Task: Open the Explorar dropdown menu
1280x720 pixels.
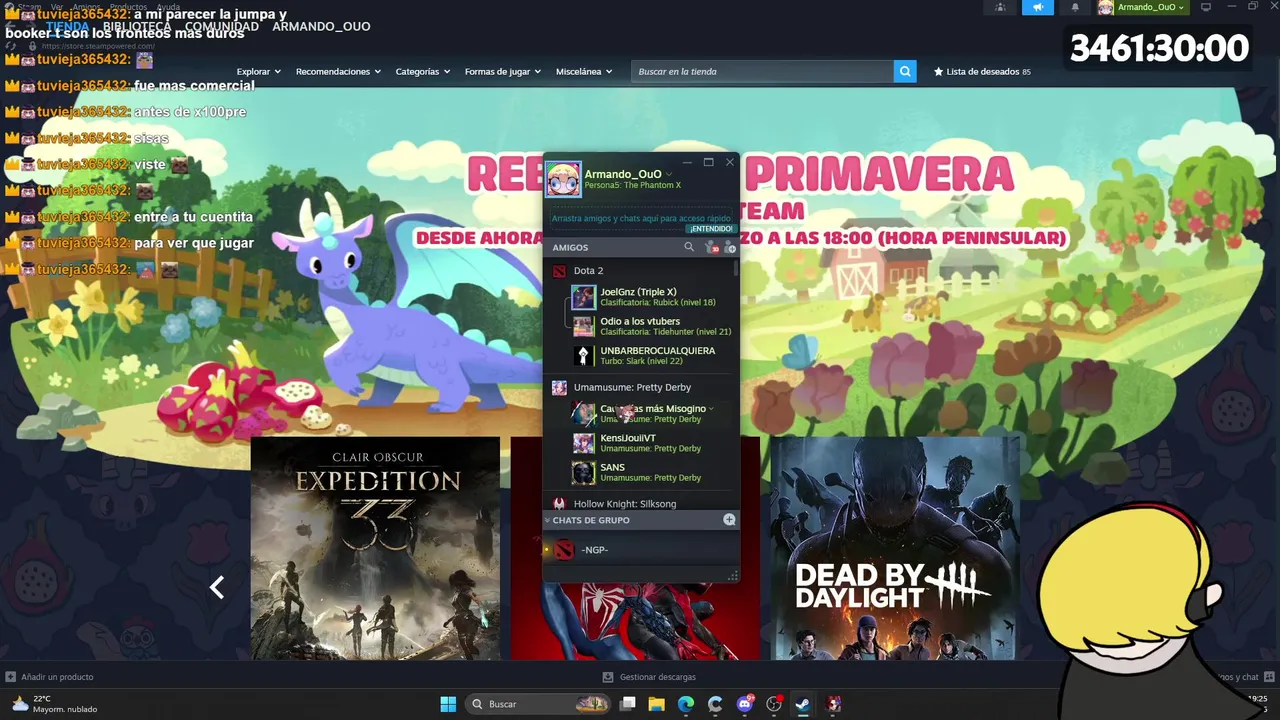Action: click(x=258, y=71)
